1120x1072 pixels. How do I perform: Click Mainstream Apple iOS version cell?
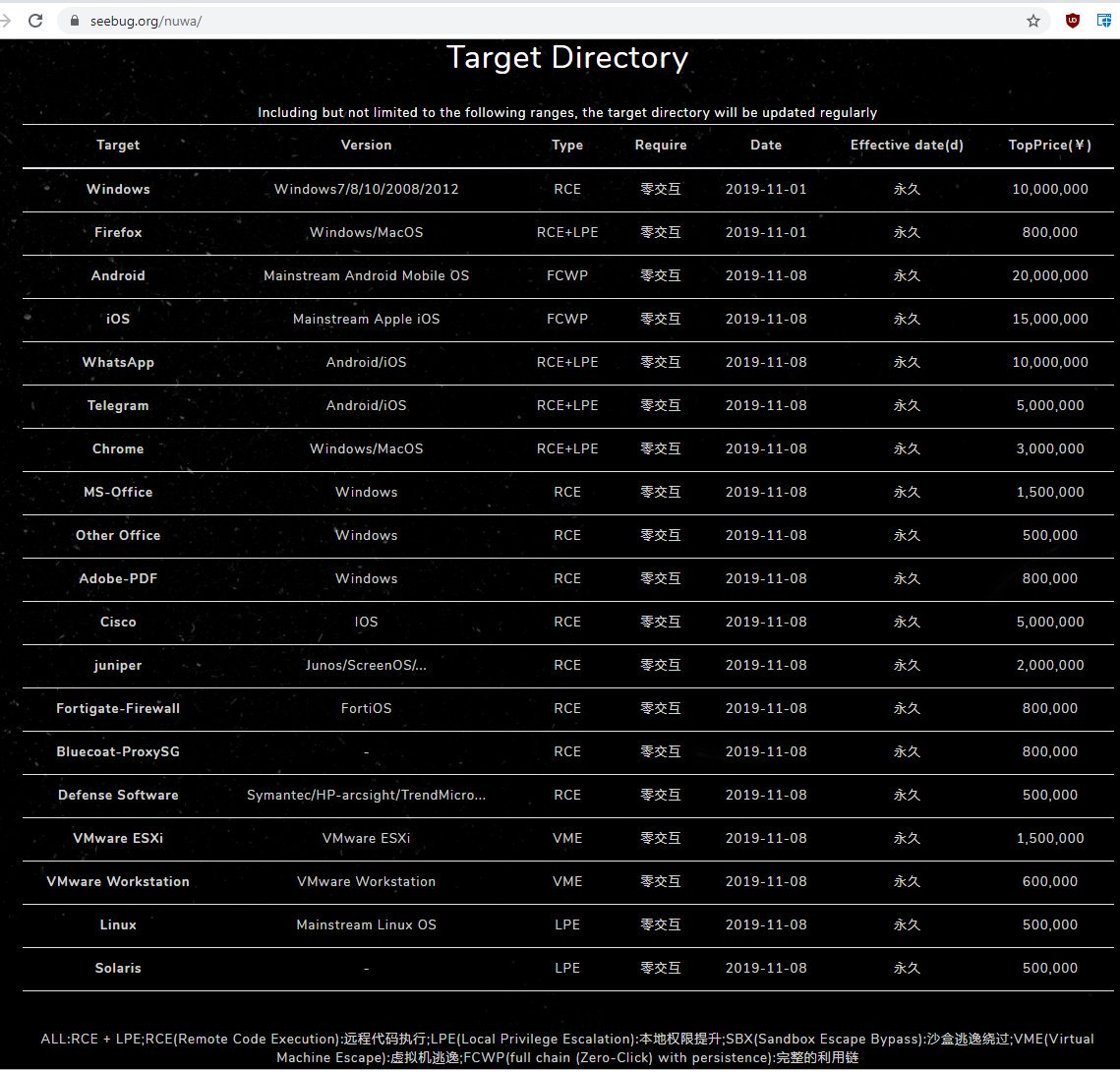tap(367, 320)
